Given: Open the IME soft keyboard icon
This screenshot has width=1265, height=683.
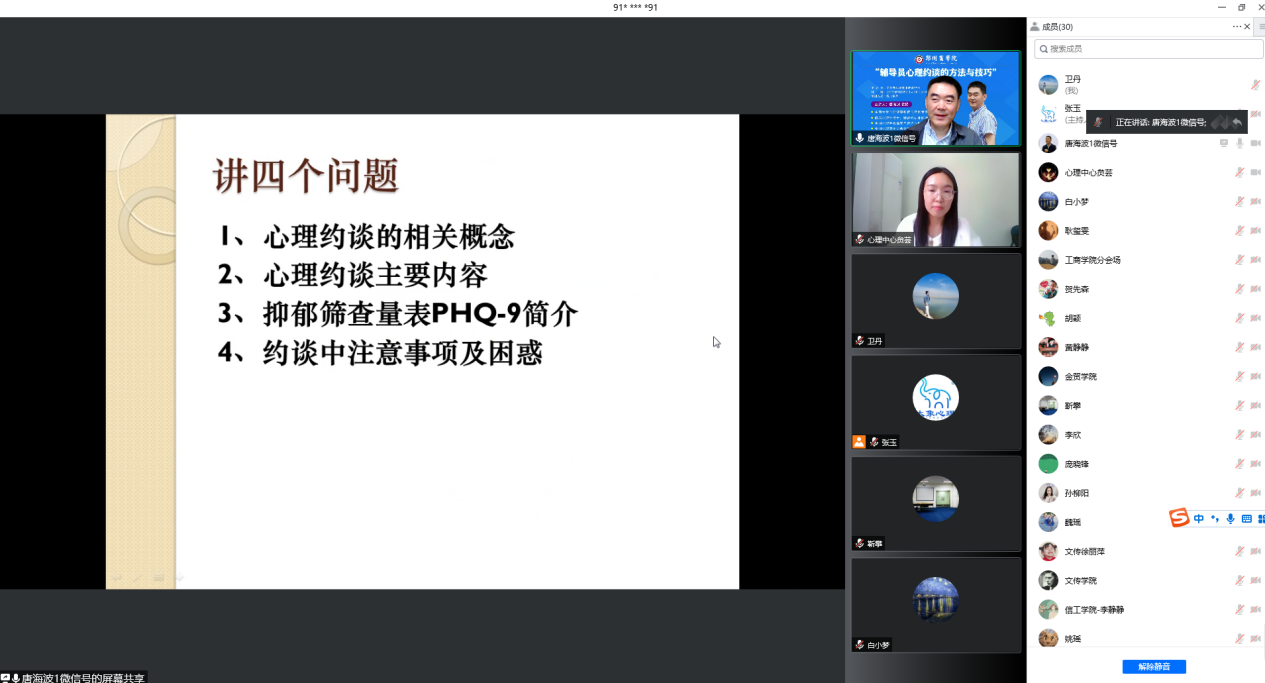Looking at the screenshot, I should [1246, 519].
